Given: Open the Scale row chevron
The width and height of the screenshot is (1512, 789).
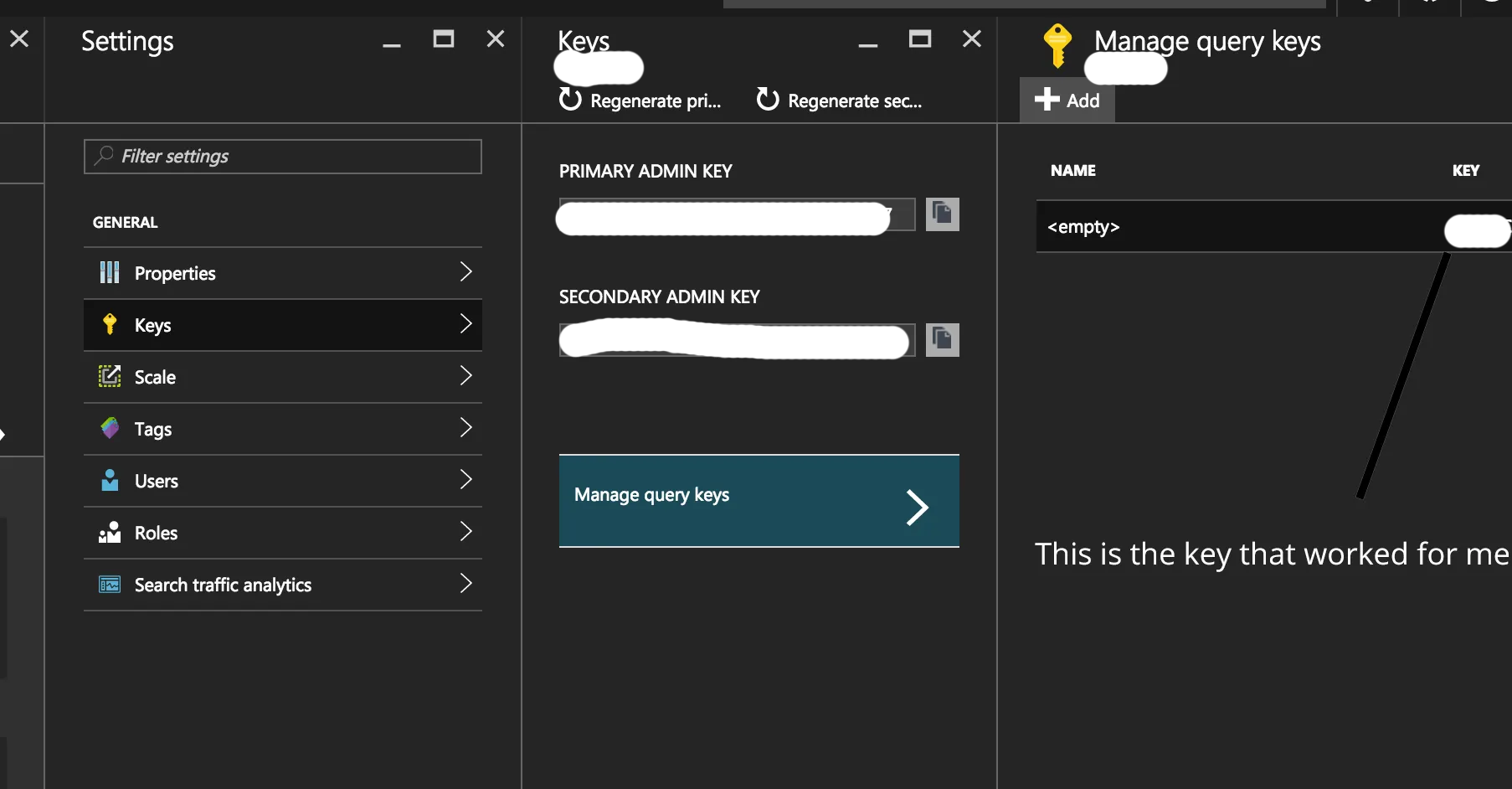Looking at the screenshot, I should (x=466, y=375).
